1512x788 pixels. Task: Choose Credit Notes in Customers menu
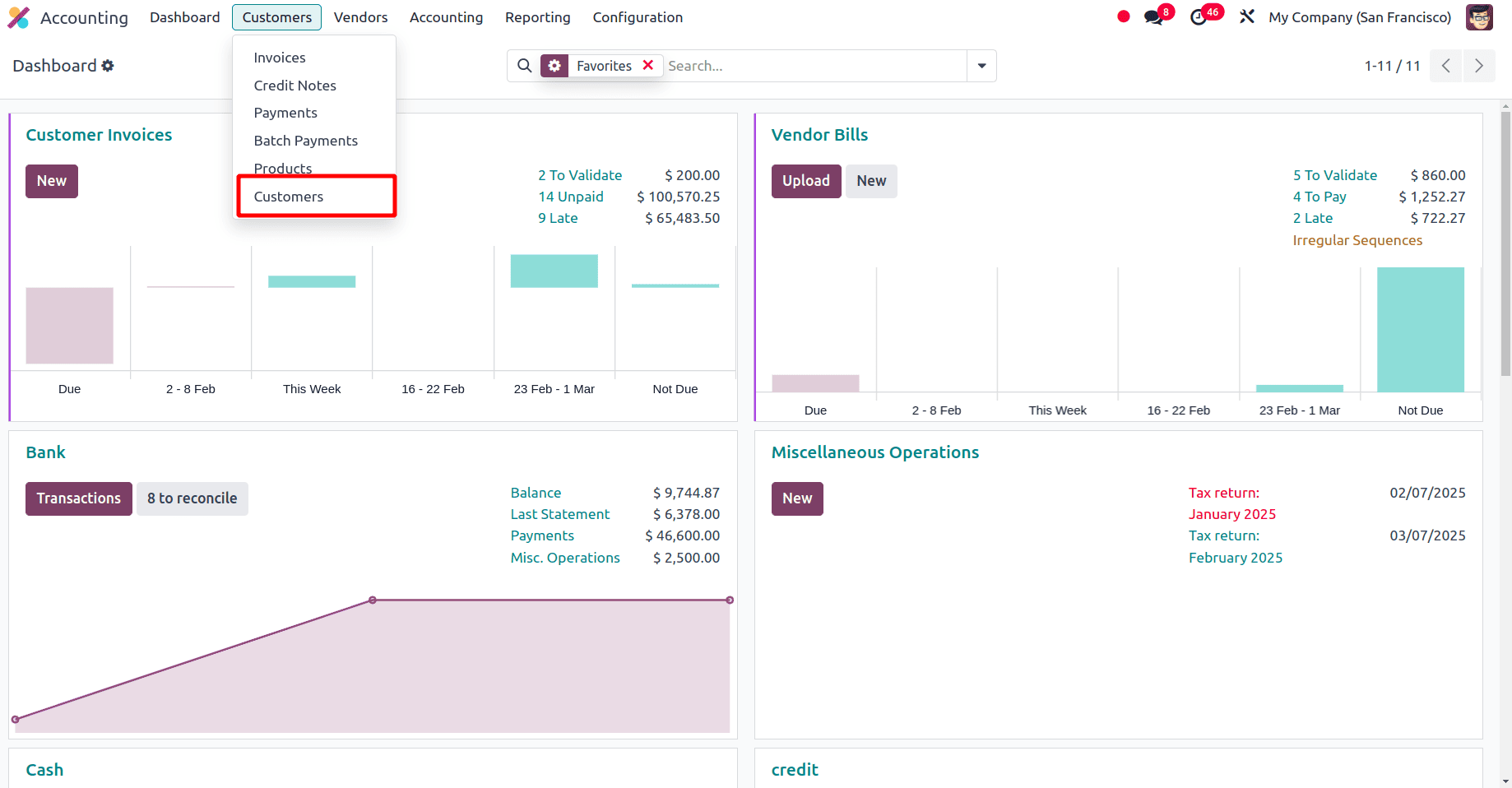click(295, 86)
